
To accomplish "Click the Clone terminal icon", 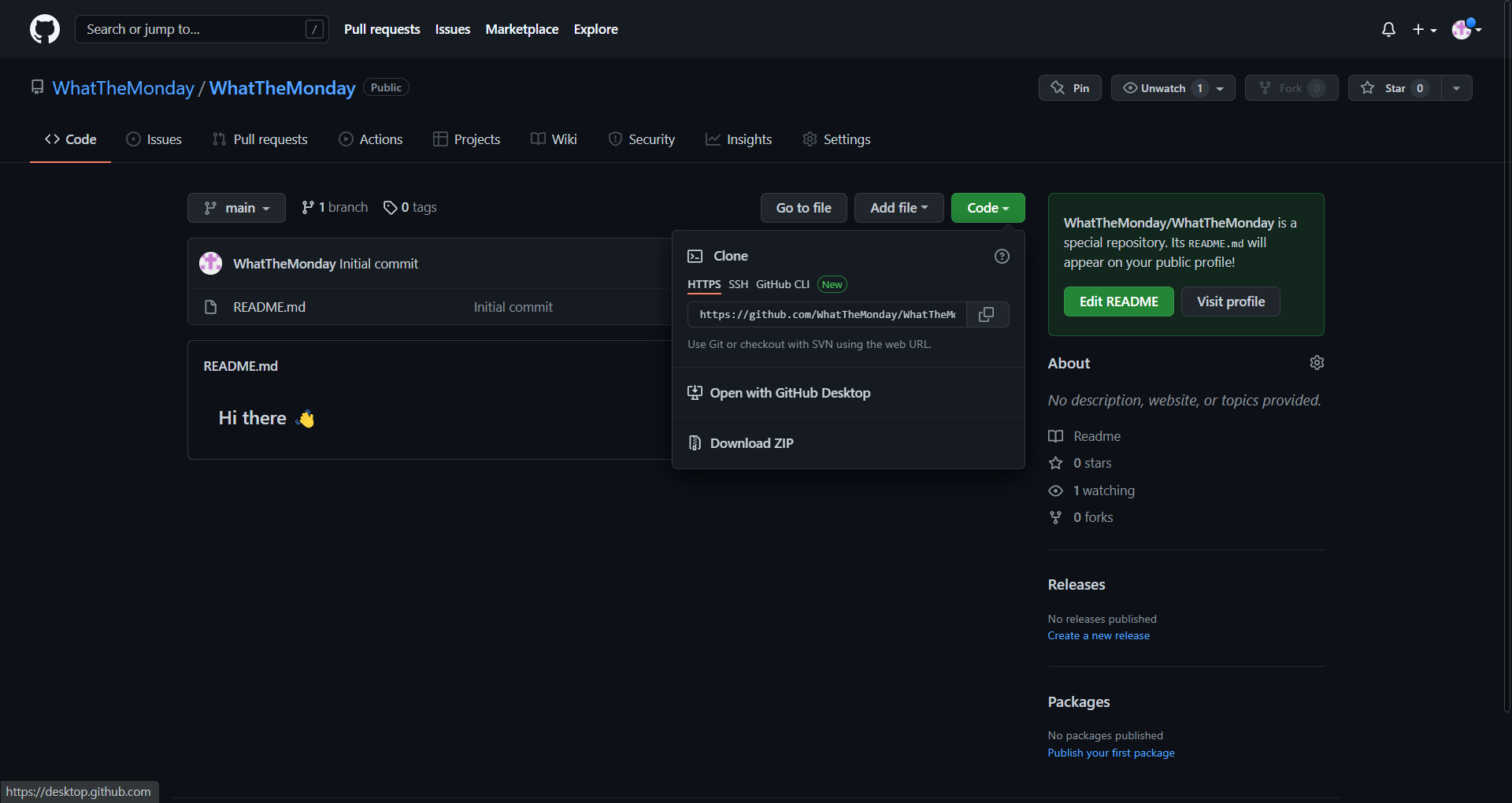I will pos(695,256).
